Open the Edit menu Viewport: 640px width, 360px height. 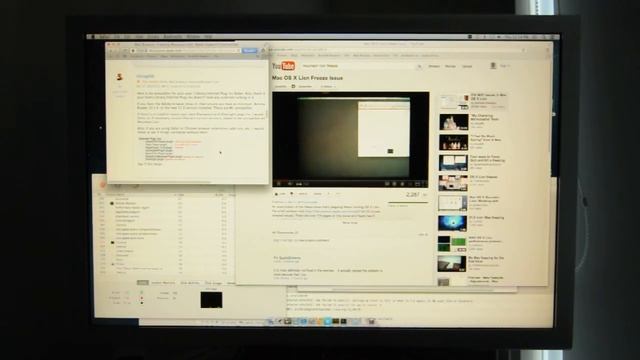(127, 37)
